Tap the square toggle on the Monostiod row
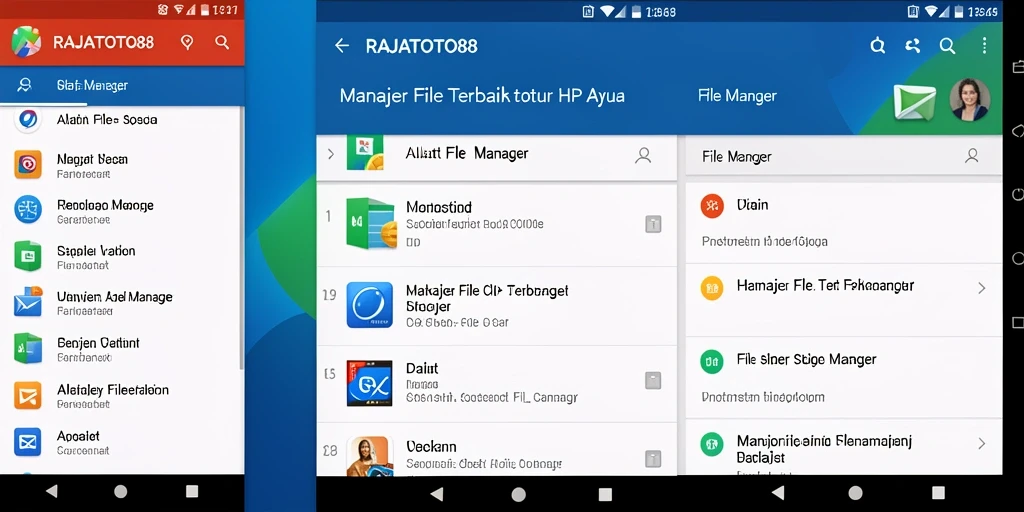Image resolution: width=1024 pixels, height=512 pixels. pyautogui.click(x=653, y=225)
